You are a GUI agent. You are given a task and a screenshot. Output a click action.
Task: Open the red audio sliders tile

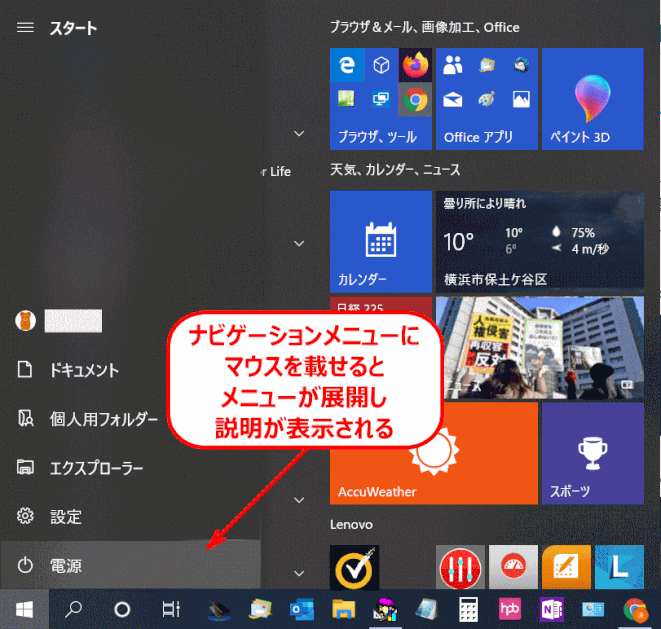460,567
